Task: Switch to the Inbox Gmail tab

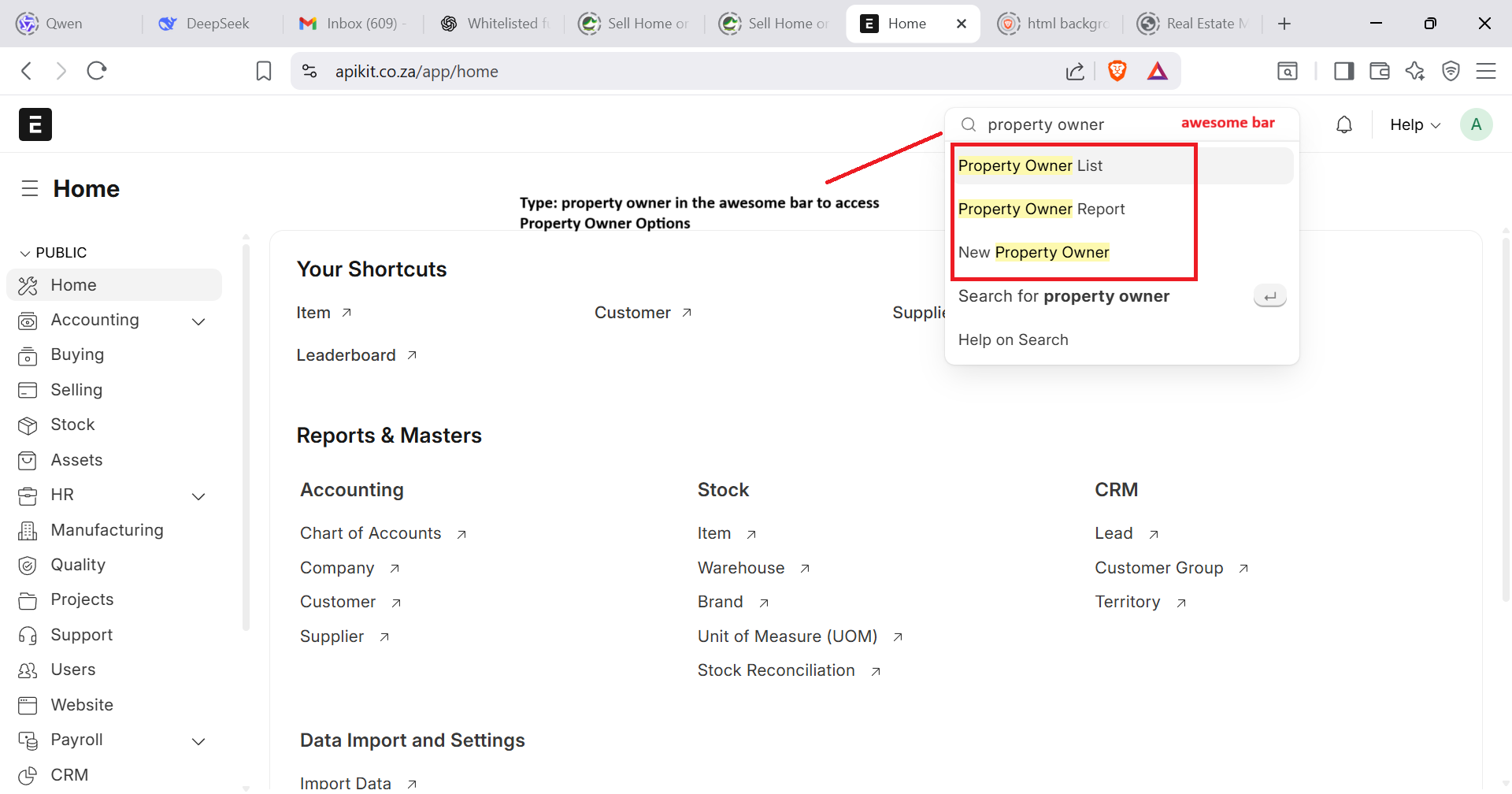Action: (x=352, y=24)
